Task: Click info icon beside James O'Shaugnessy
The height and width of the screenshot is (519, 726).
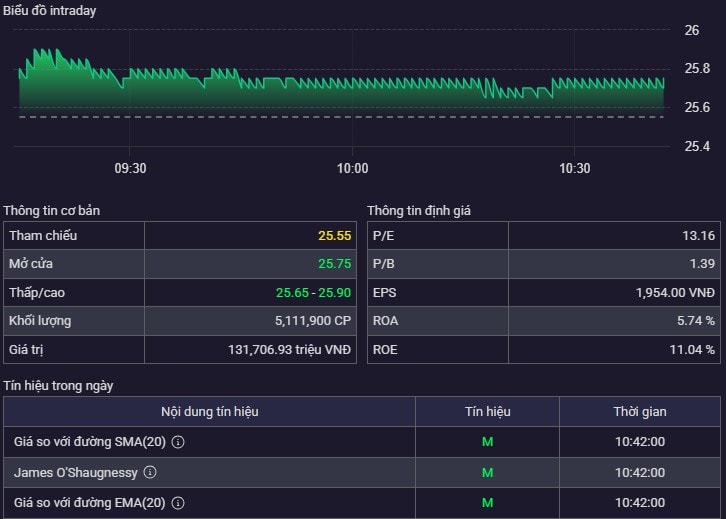Action: point(150,472)
